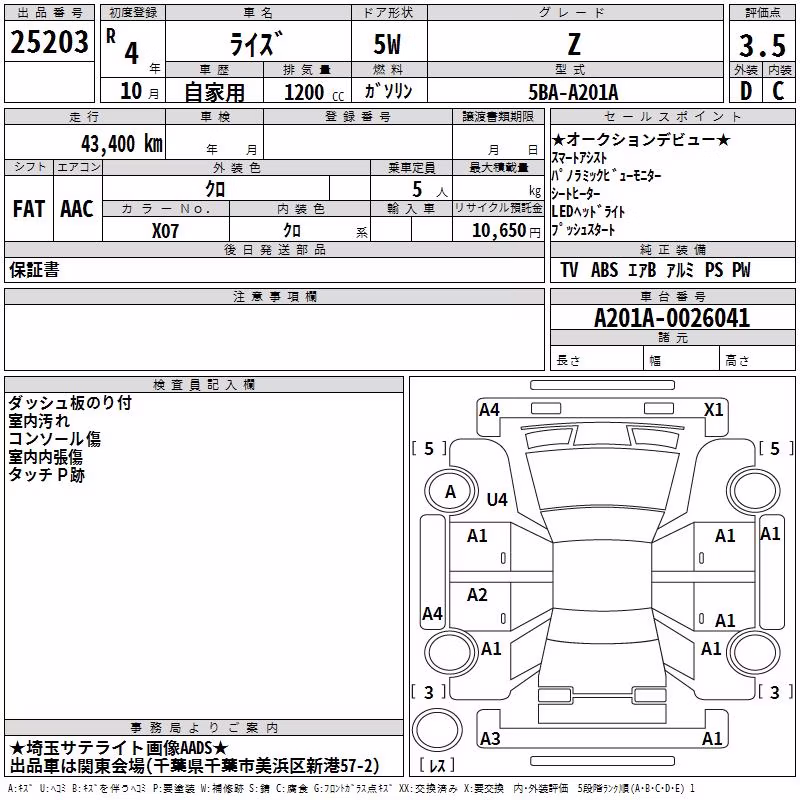This screenshot has width=800, height=800.
Task: Click the vehicle history 自家用
Action: coord(214,92)
